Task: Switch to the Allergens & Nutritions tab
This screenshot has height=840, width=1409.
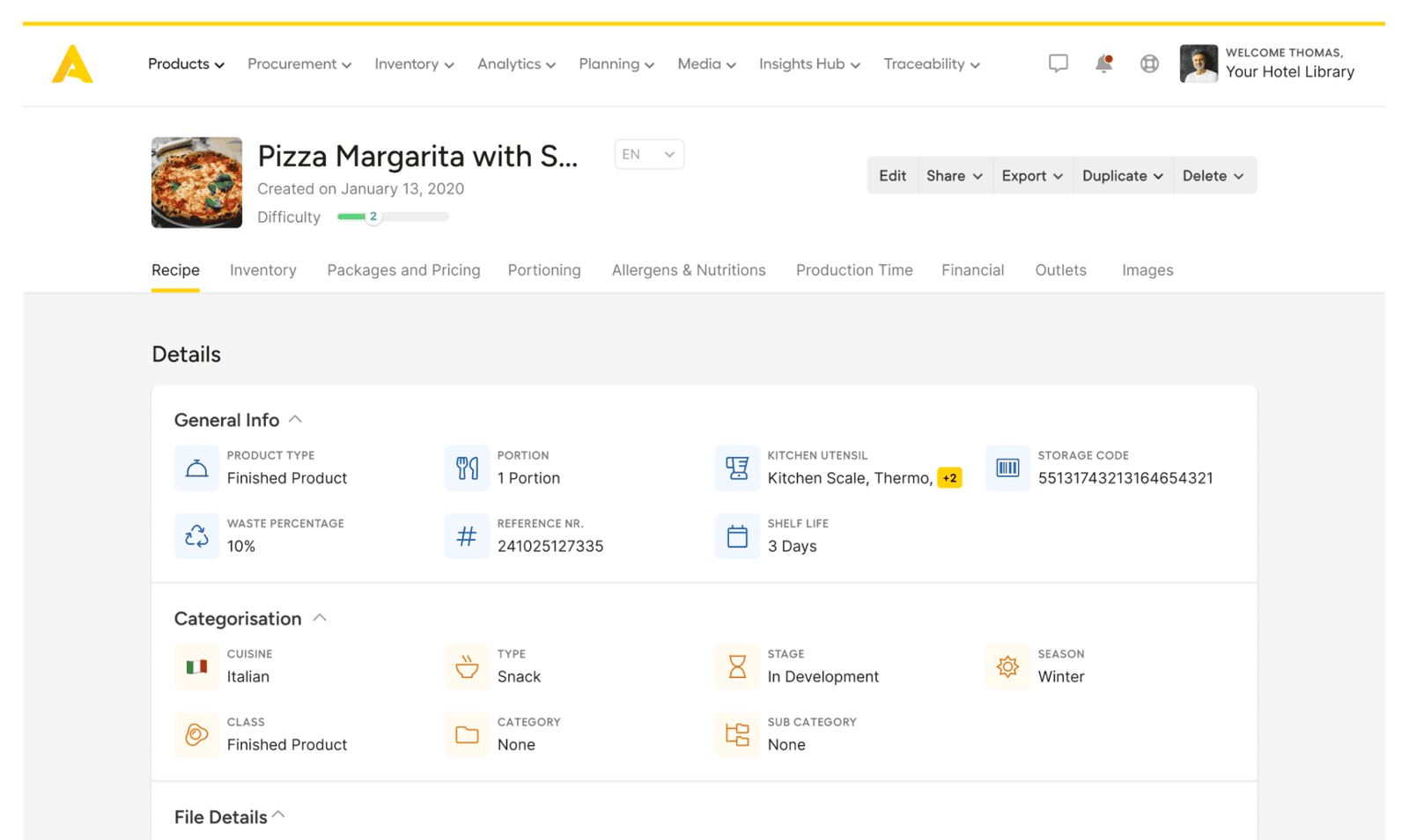Action: (689, 270)
